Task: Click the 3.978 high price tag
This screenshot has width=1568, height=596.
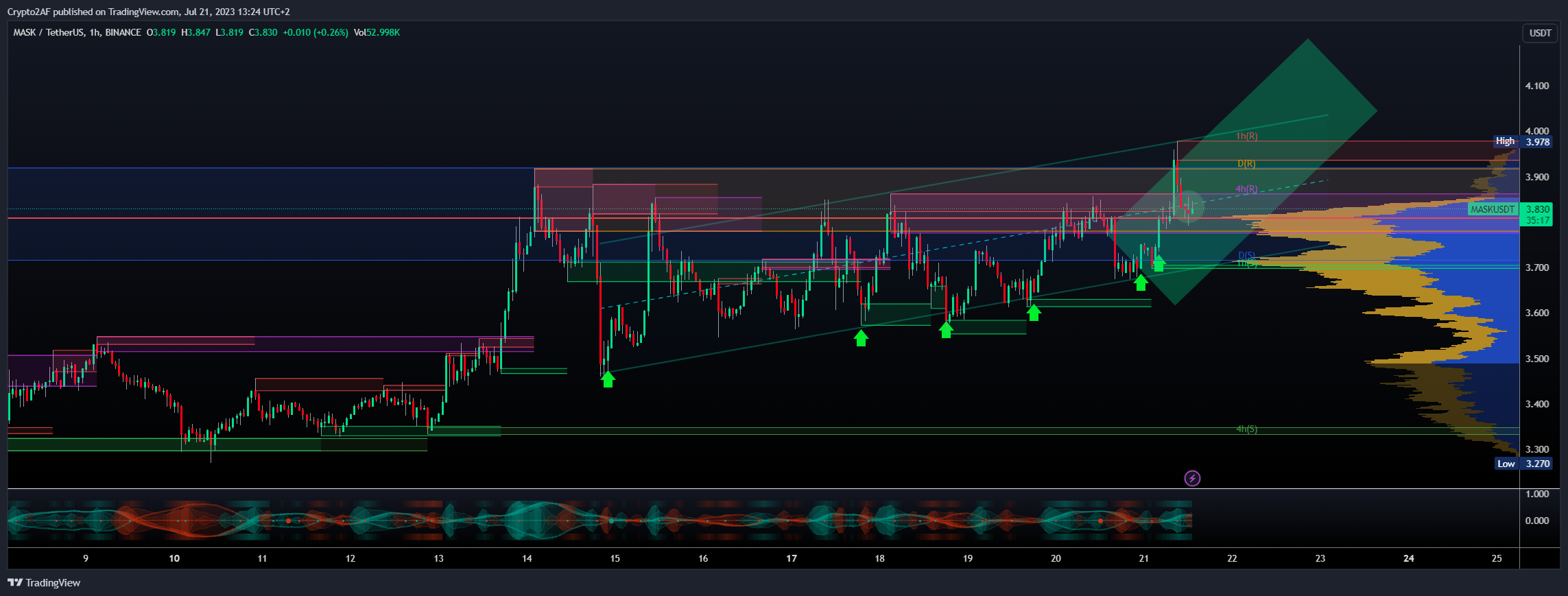Action: pyautogui.click(x=1537, y=142)
